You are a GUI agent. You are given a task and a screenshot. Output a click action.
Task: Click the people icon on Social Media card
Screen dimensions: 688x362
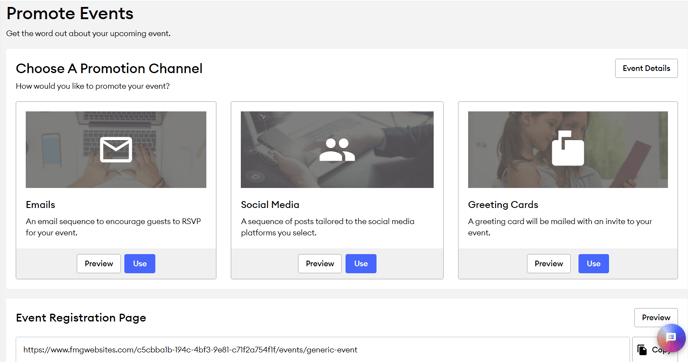click(337, 150)
